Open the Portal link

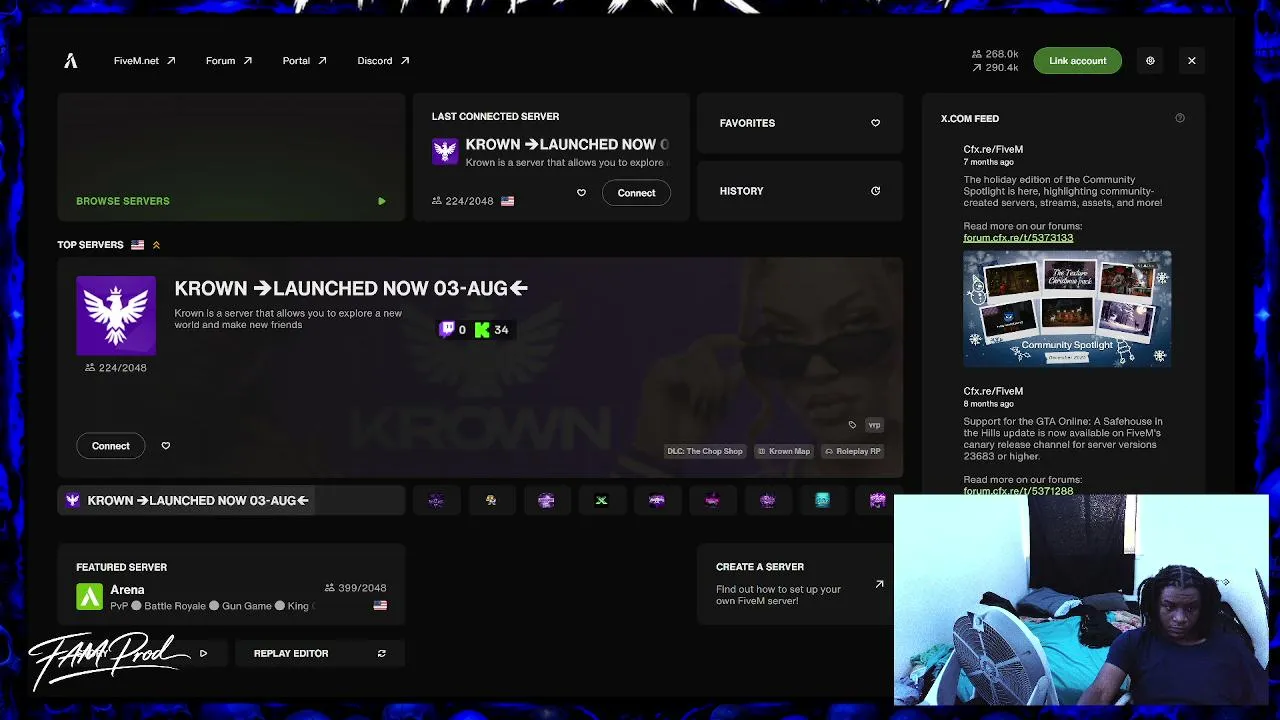pyautogui.click(x=304, y=61)
